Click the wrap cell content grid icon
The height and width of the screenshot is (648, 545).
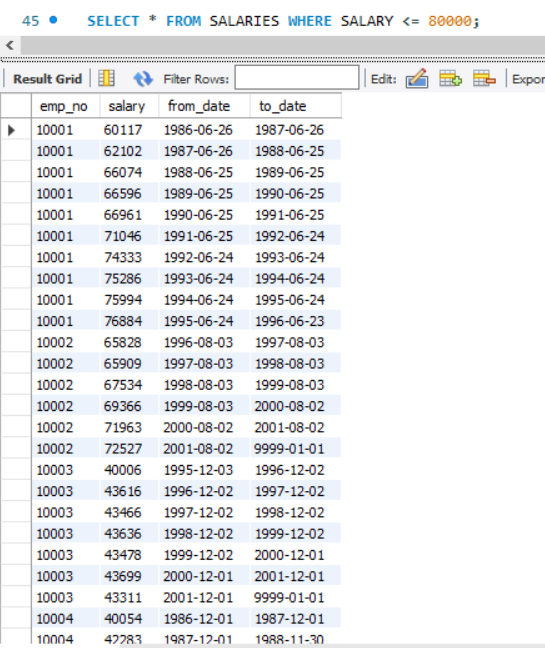coord(106,78)
